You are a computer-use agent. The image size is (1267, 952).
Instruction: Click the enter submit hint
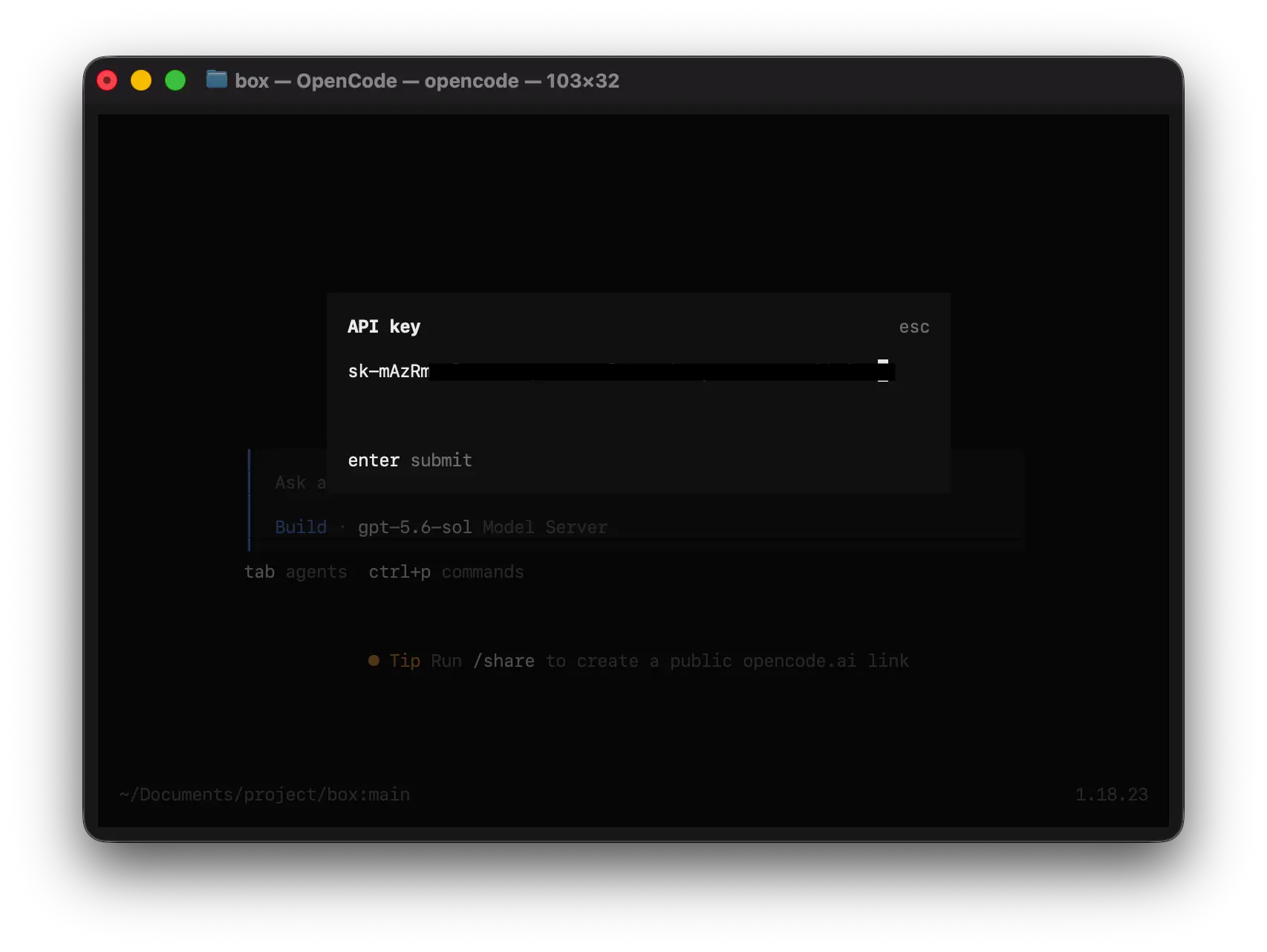click(x=410, y=460)
